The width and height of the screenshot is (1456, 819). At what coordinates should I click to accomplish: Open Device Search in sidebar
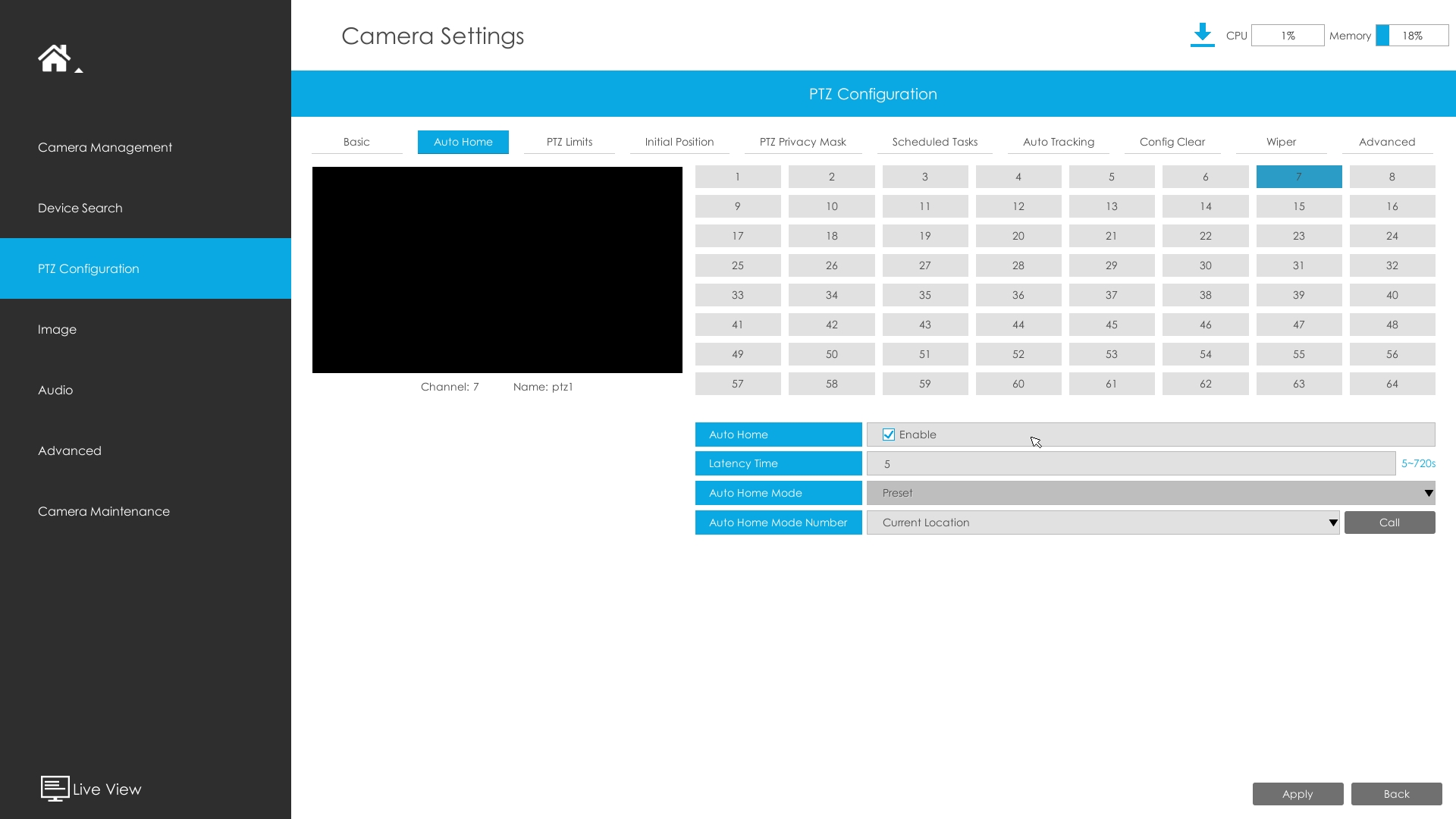pos(146,208)
